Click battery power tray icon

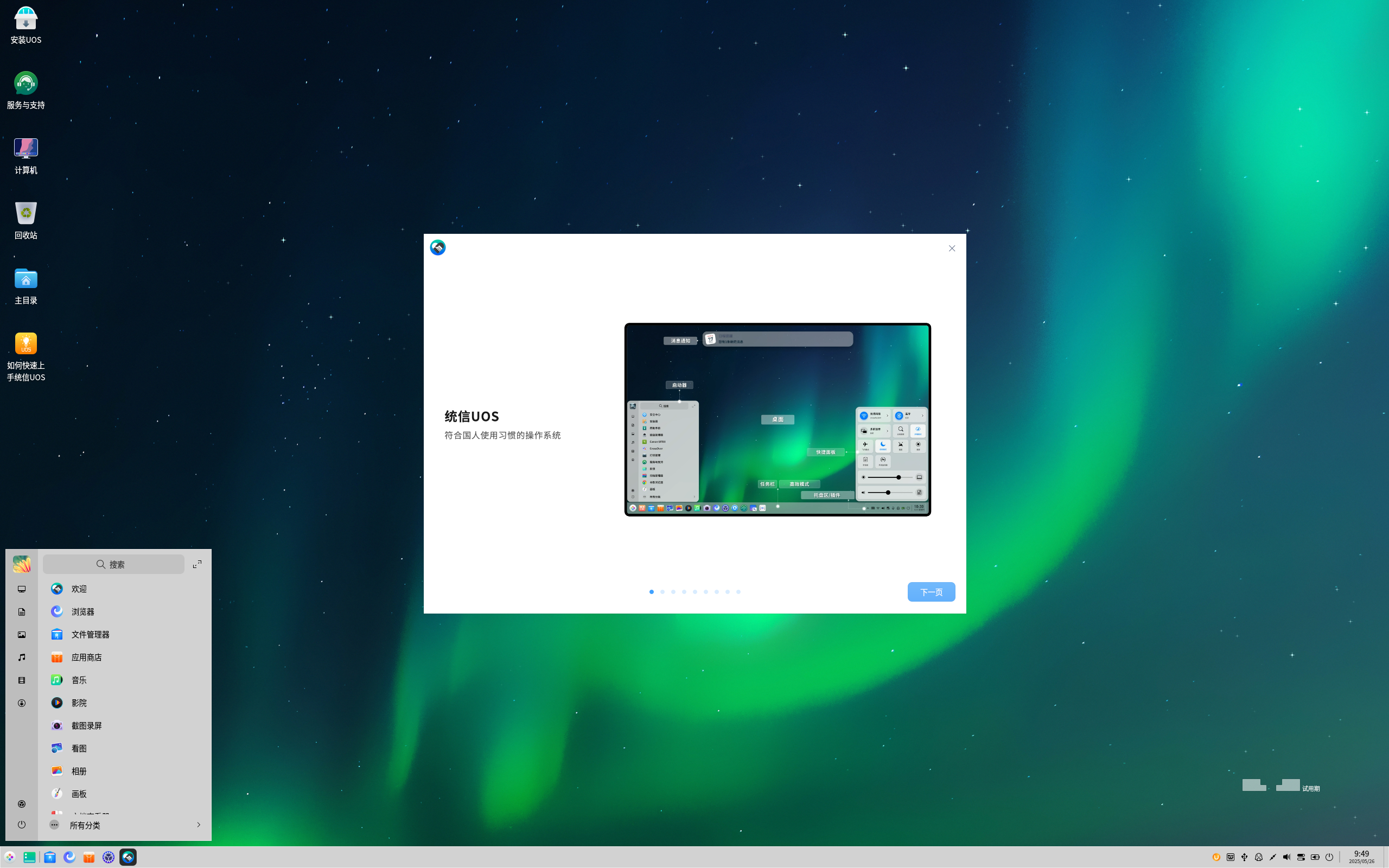click(1315, 857)
